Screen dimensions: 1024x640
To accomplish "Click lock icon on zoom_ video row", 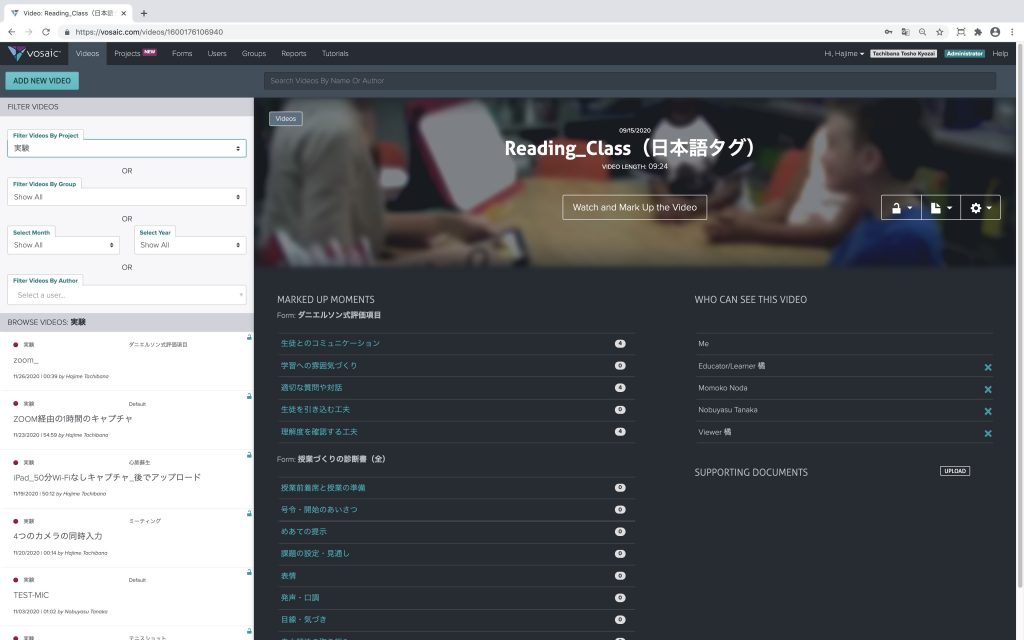I will [x=249, y=337].
